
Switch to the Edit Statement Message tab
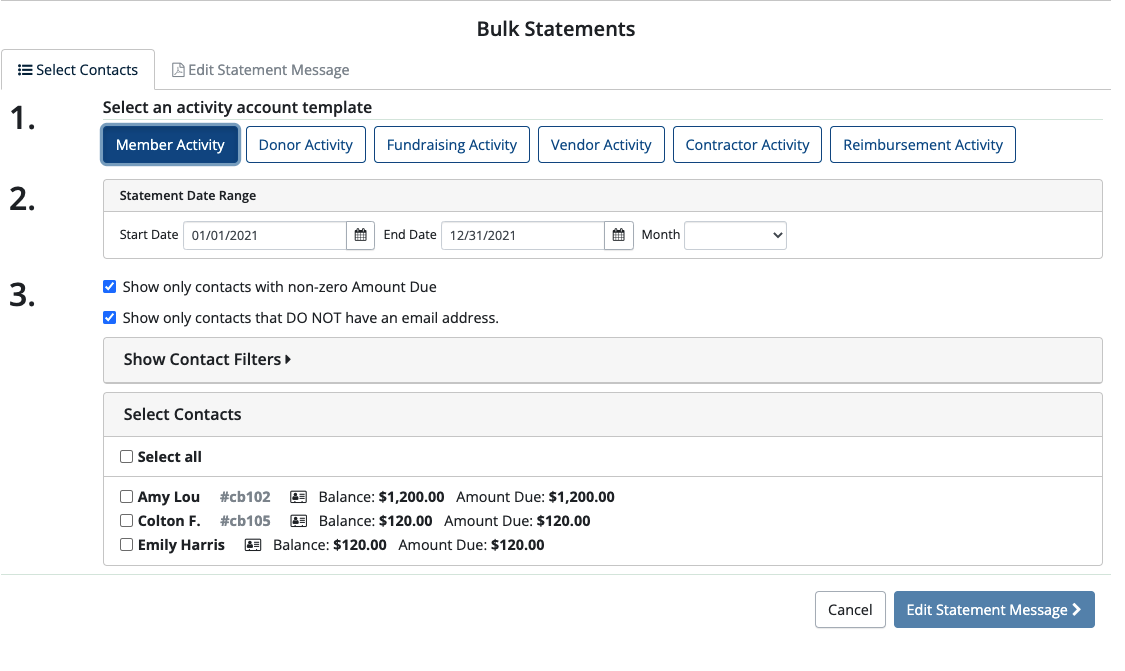261,69
